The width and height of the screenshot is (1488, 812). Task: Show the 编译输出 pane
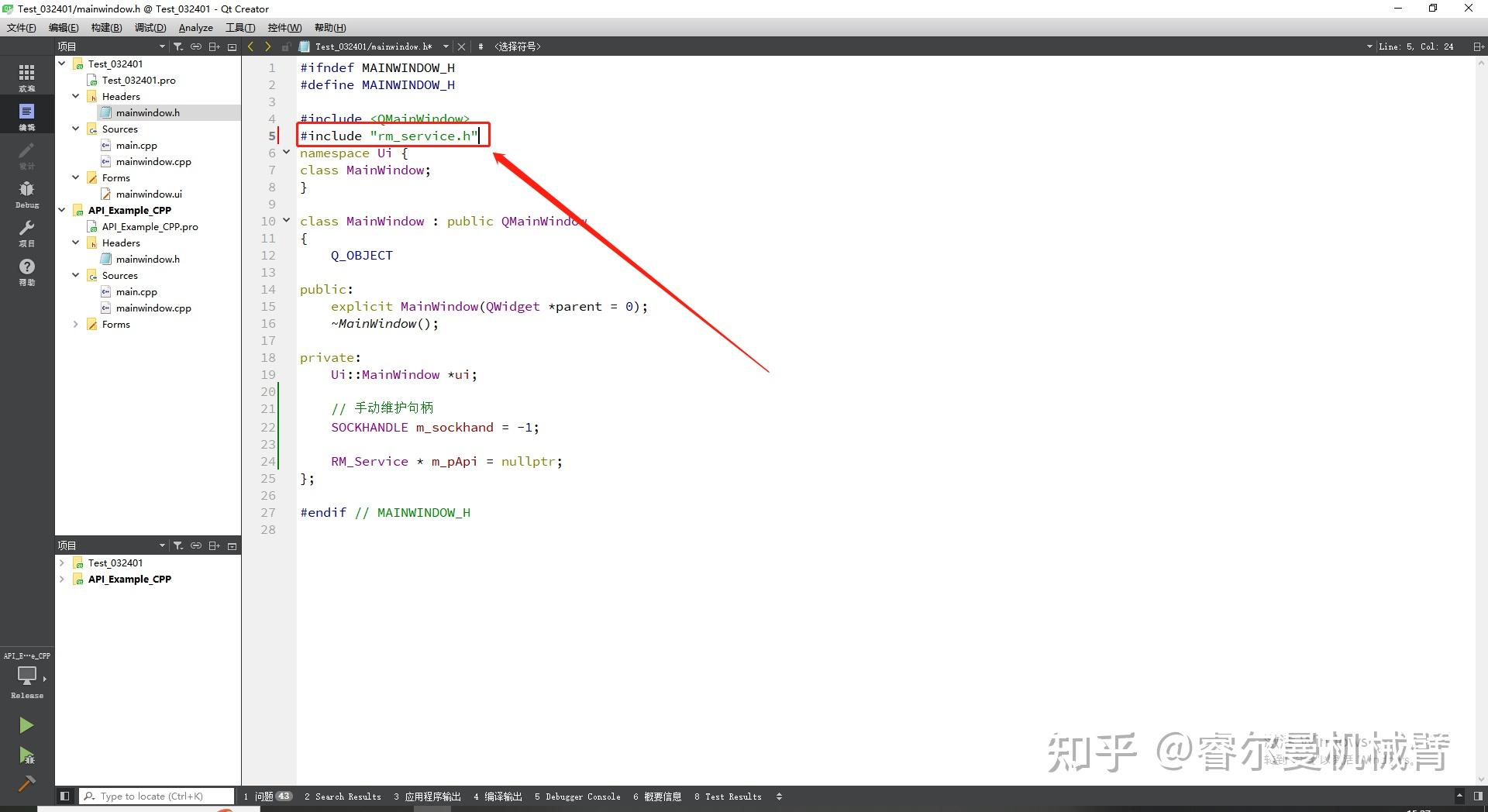pyautogui.click(x=498, y=797)
